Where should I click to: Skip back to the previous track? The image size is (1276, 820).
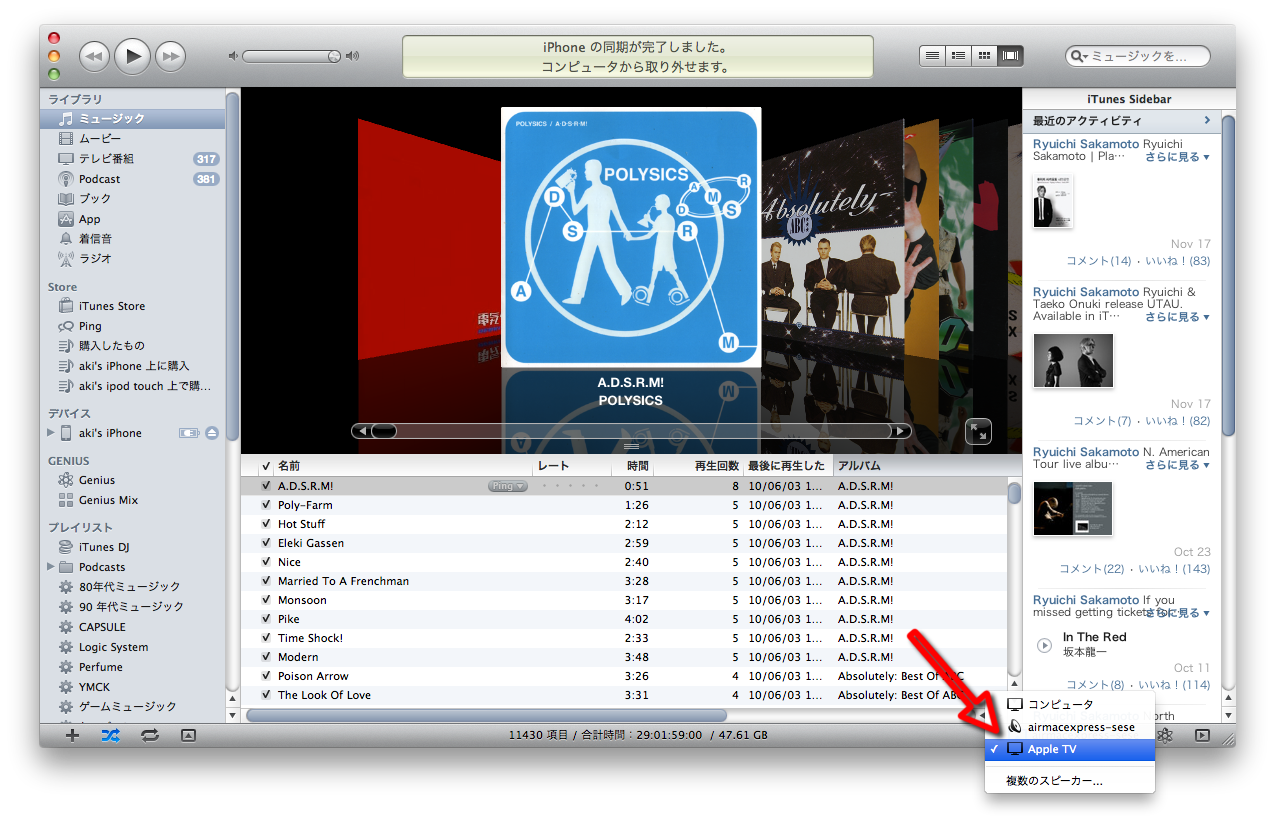coord(94,56)
